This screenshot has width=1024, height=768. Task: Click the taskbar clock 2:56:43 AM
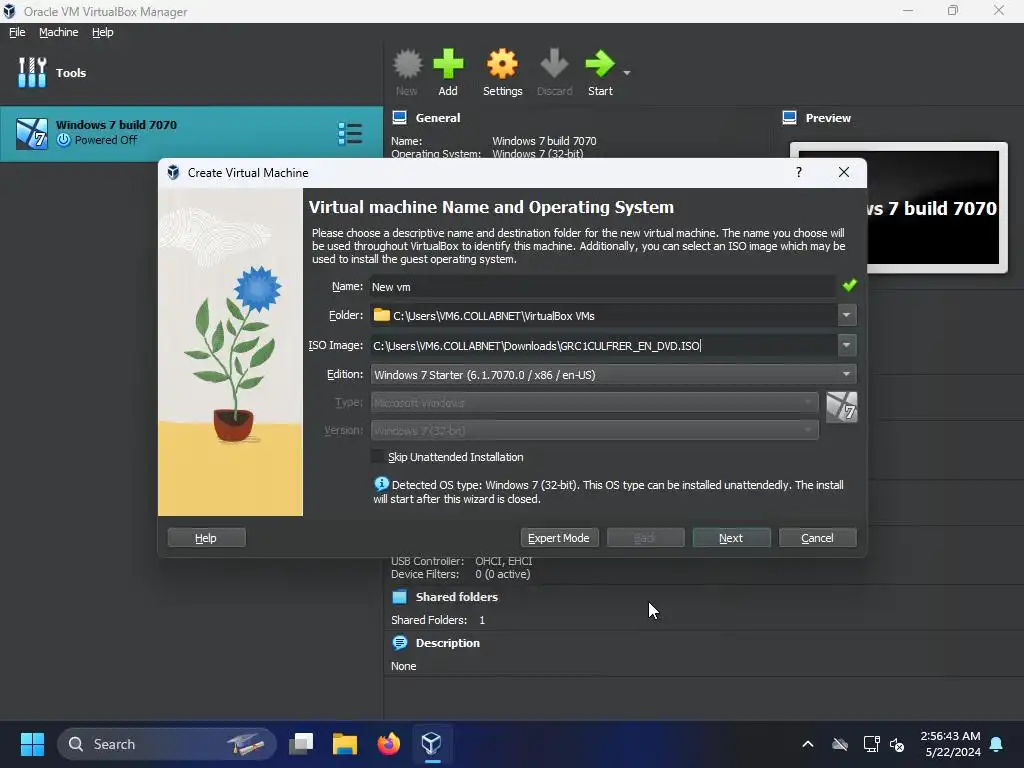[x=950, y=736]
